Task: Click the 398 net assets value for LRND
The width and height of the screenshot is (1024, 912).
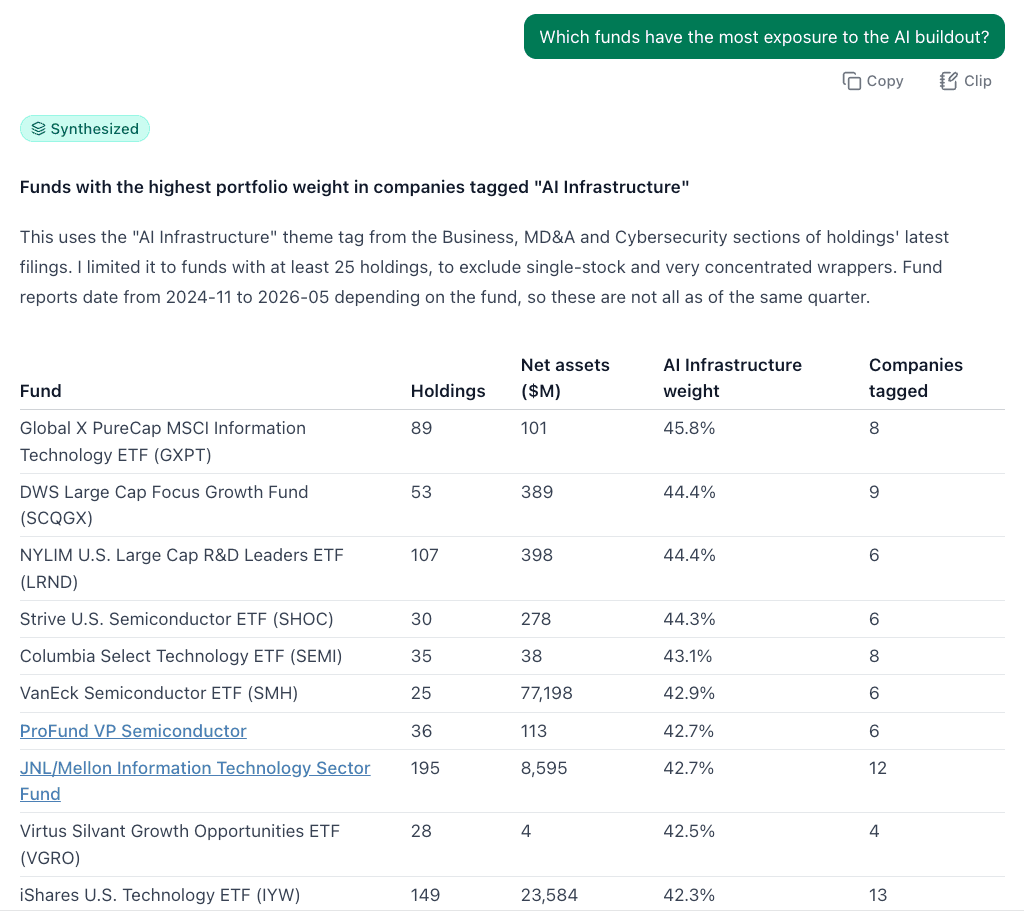Action: [x=537, y=555]
